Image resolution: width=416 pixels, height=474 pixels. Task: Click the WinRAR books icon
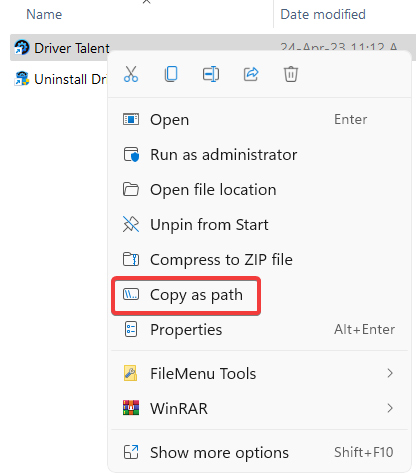pyautogui.click(x=131, y=408)
